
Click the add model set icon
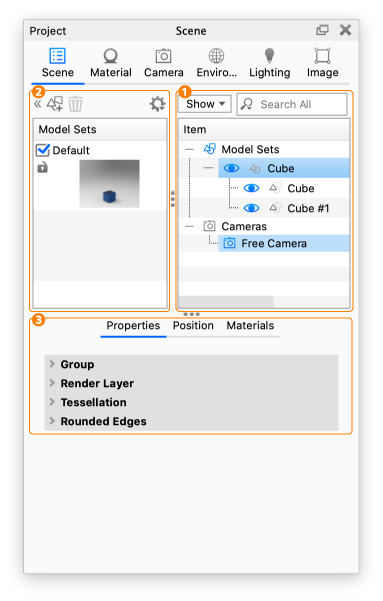click(55, 104)
